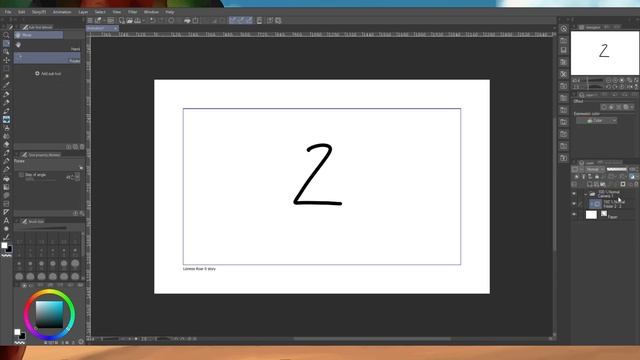This screenshot has width=640, height=360.
Task: Click the Paper layer thumbnail
Action: point(591,214)
